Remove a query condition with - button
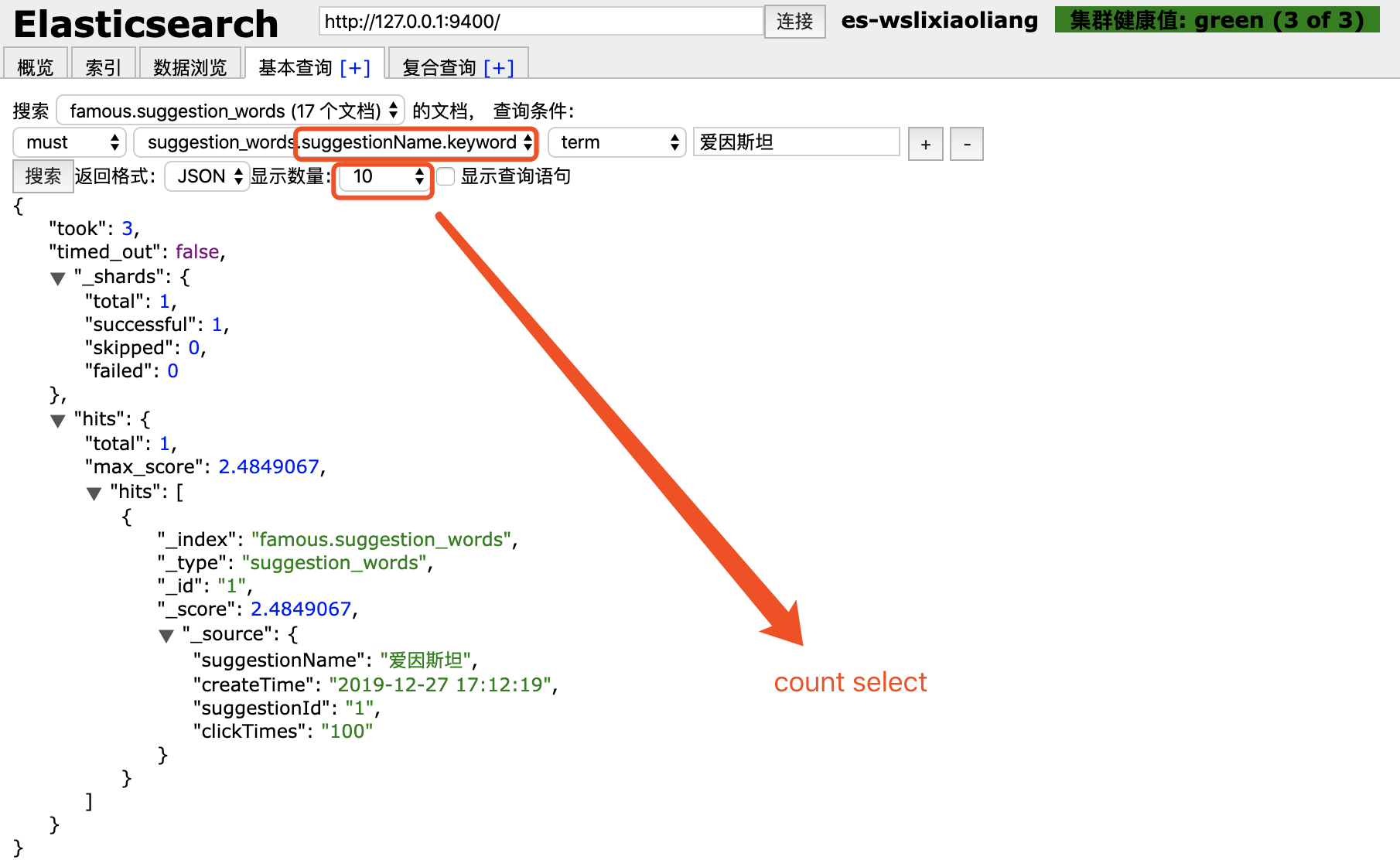Image resolution: width=1400 pixels, height=860 pixels. click(966, 143)
